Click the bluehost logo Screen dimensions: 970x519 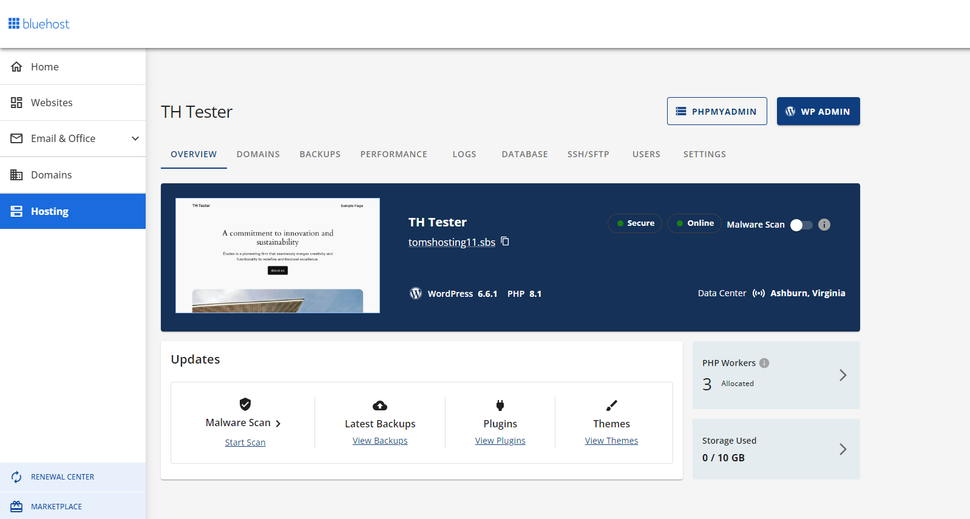(38, 24)
